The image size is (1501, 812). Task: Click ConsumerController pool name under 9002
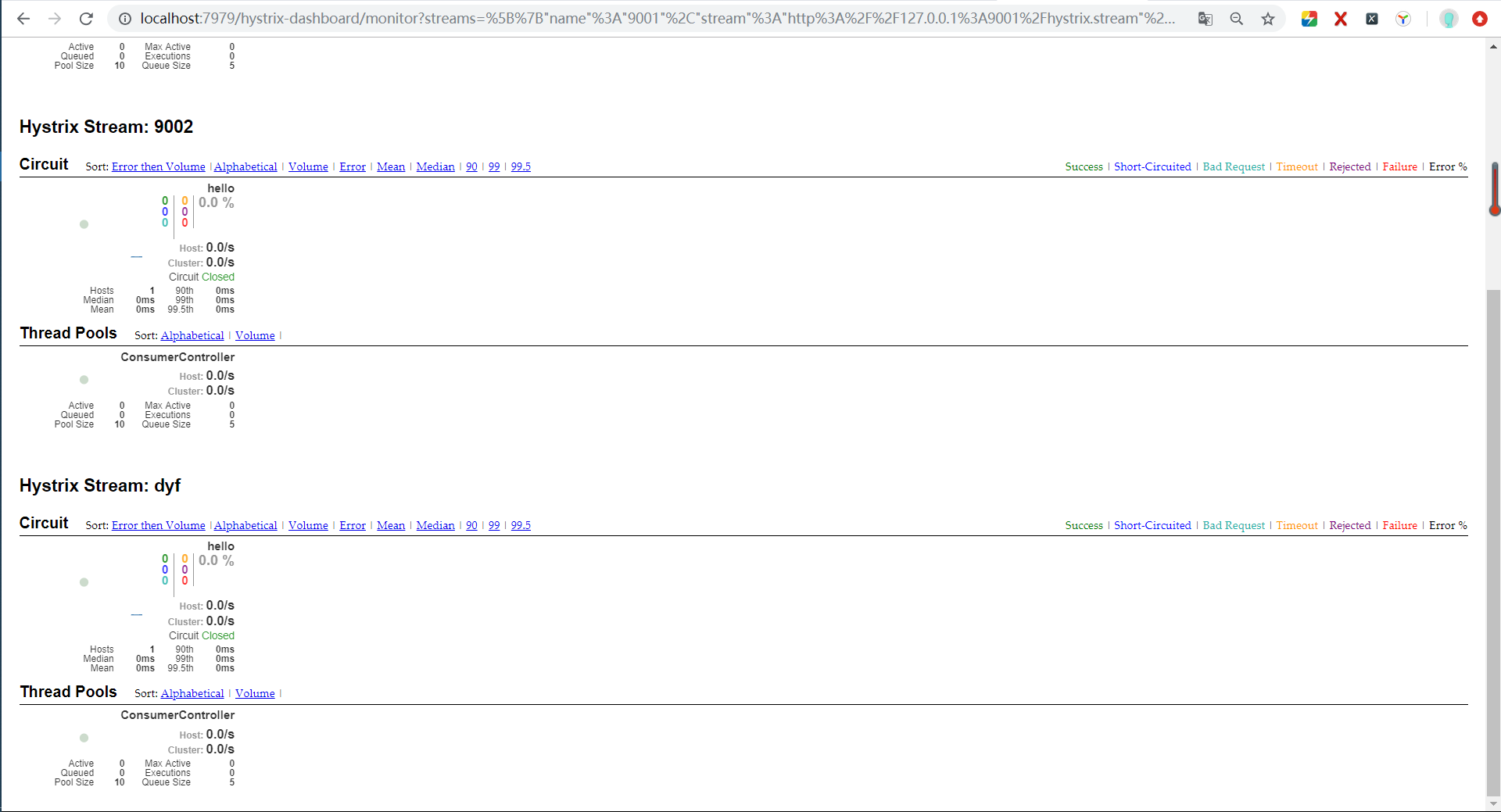[x=177, y=357]
